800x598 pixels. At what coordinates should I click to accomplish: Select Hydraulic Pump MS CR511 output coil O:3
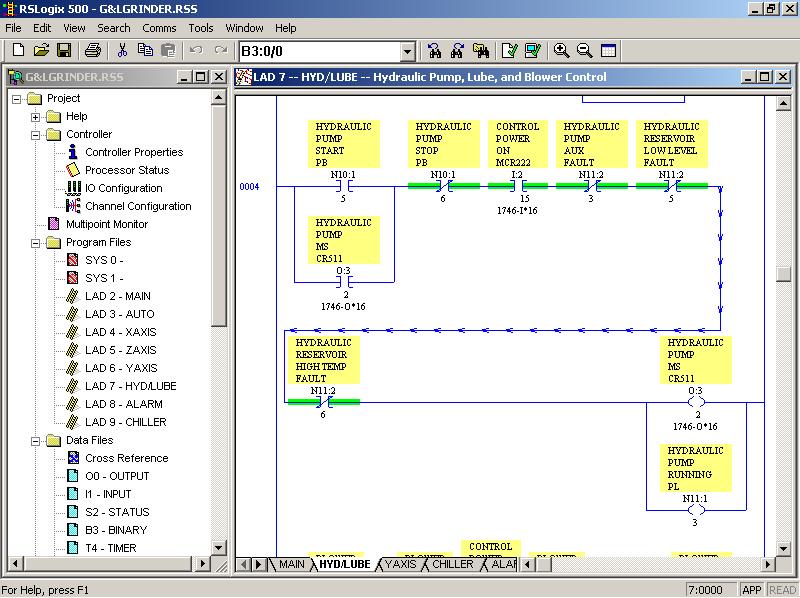[695, 402]
